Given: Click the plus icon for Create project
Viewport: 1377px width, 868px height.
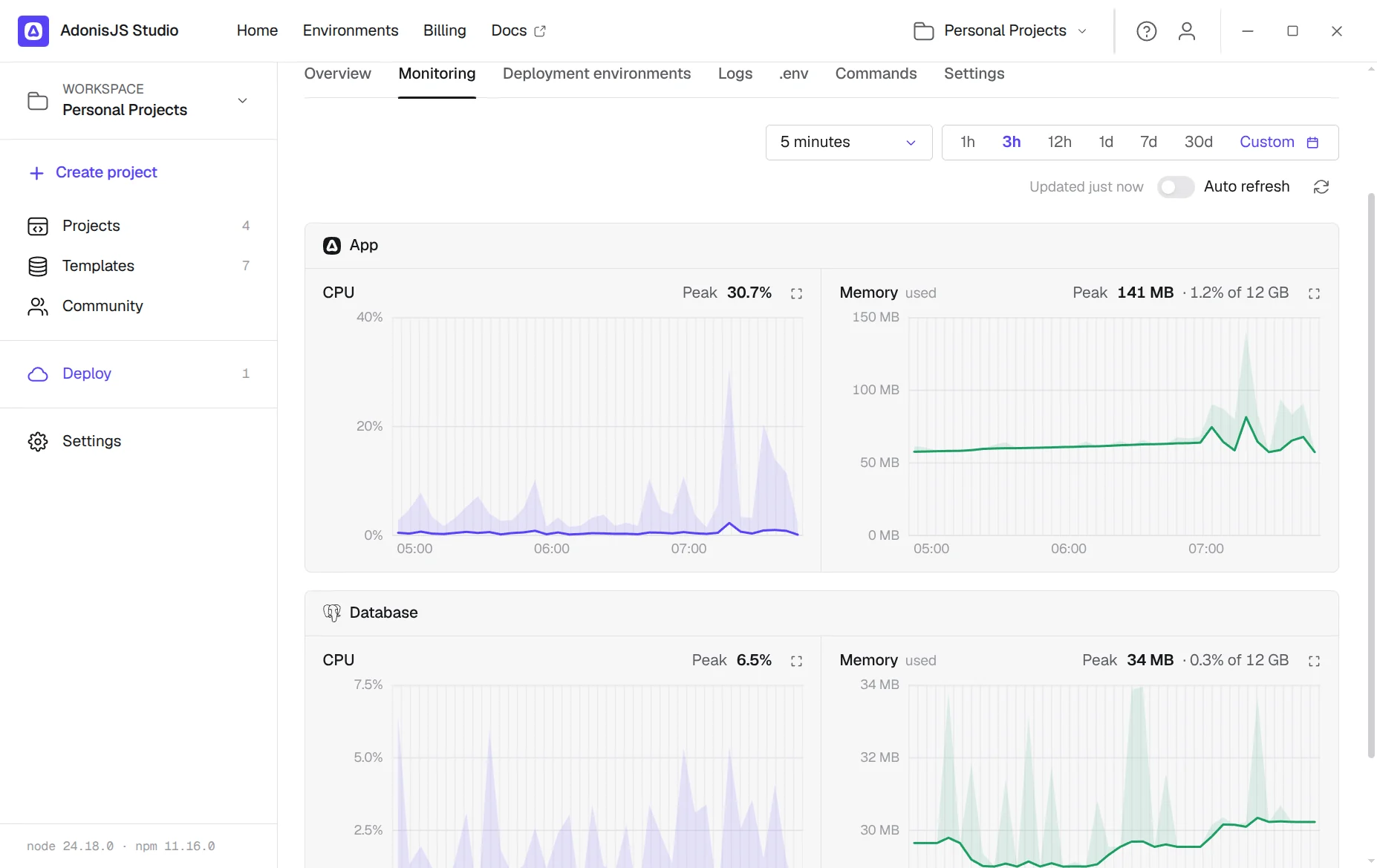Looking at the screenshot, I should point(36,173).
